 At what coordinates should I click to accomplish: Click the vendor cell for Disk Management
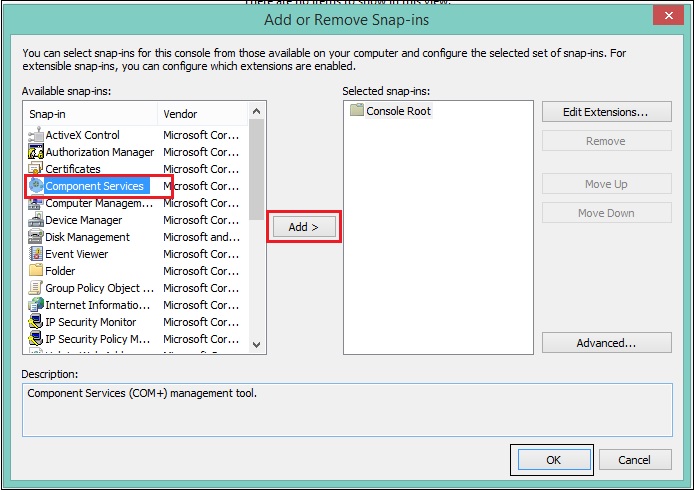pos(202,237)
